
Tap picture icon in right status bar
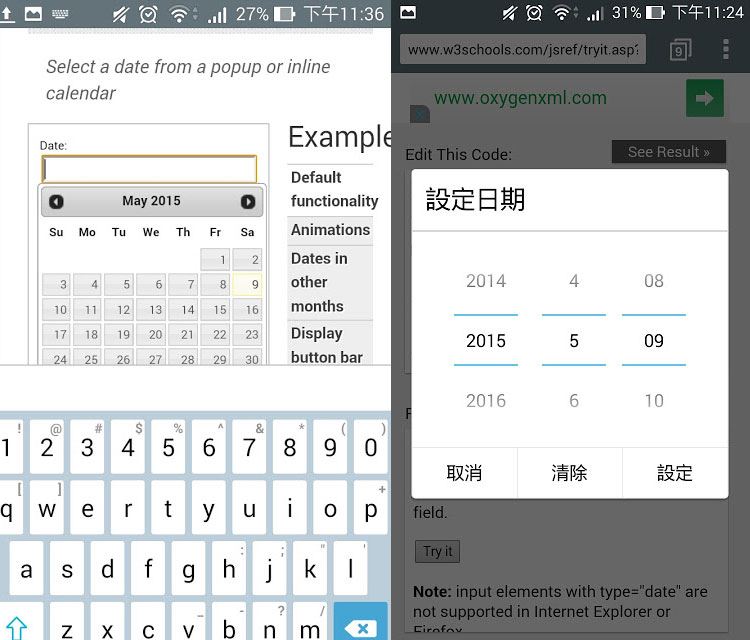(x=408, y=12)
